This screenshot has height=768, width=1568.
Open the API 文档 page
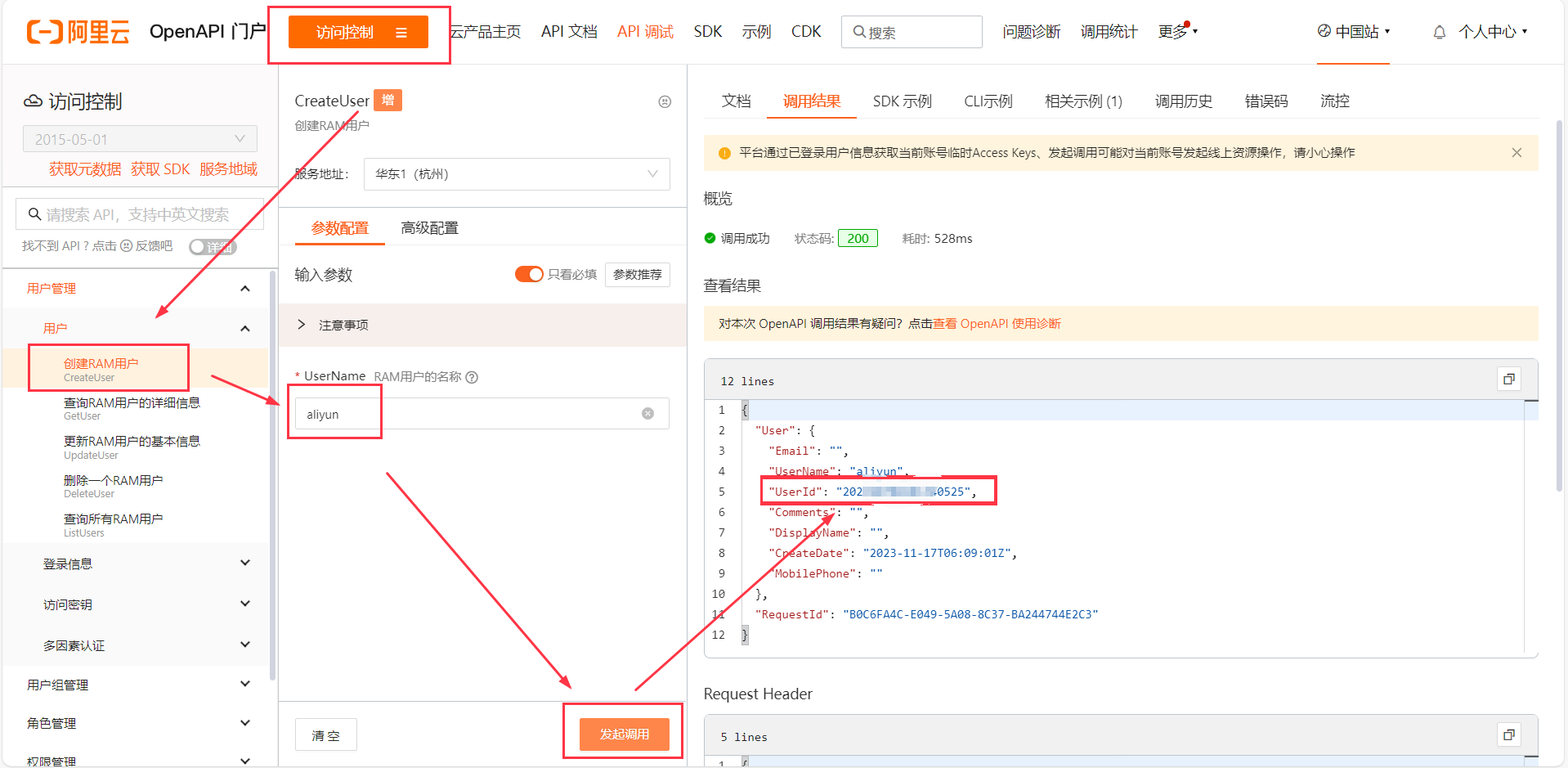coord(569,32)
